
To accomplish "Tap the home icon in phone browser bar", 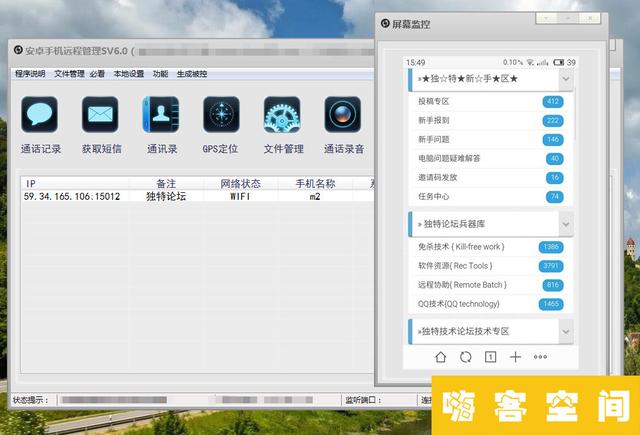I will [440, 357].
